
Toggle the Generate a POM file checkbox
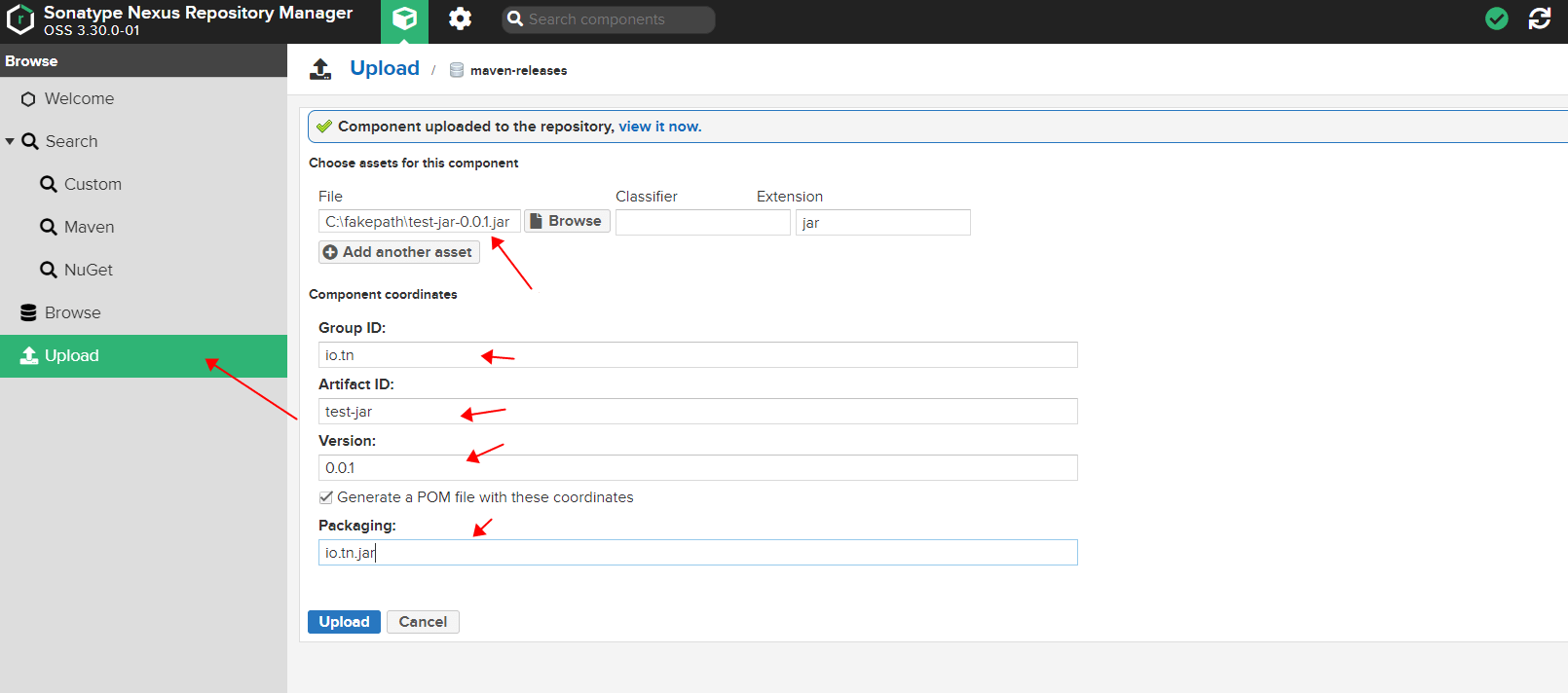pyautogui.click(x=326, y=497)
